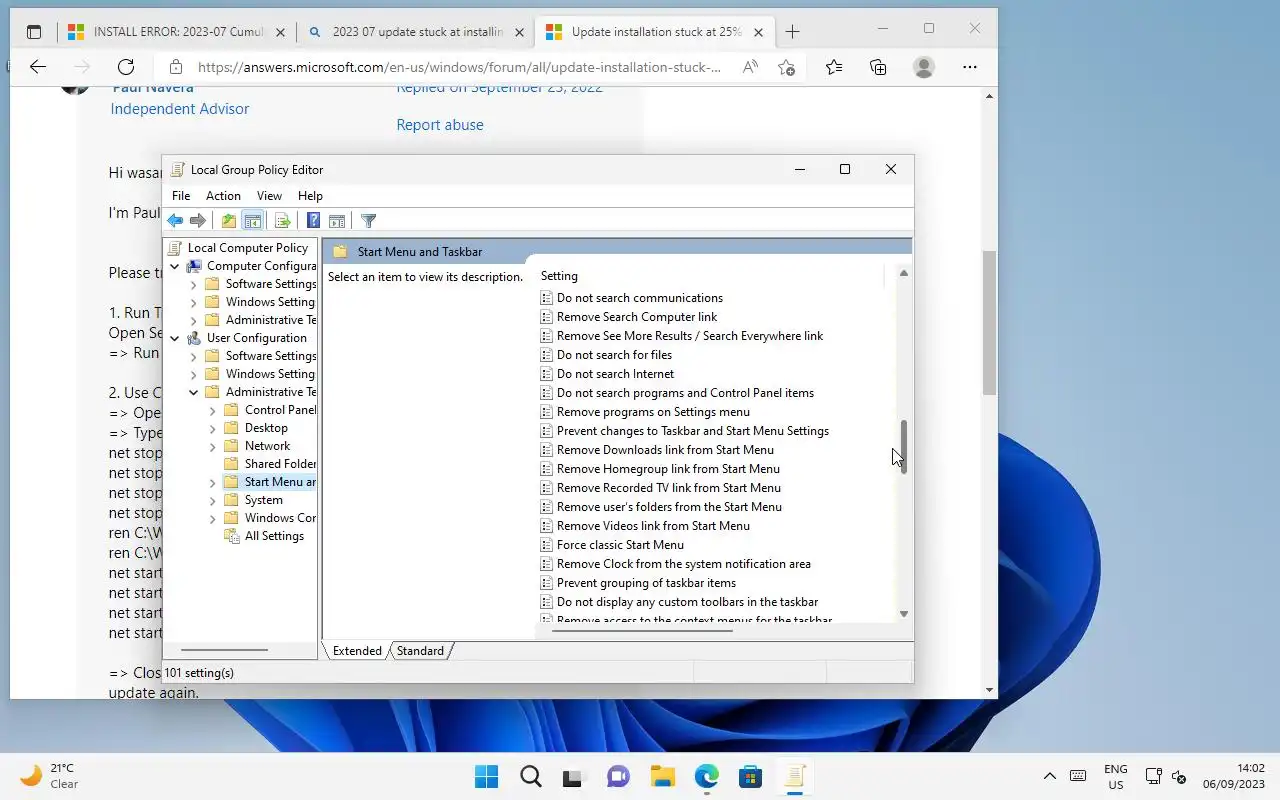Select Local Computer Policy root node
1280x800 pixels.
point(247,248)
